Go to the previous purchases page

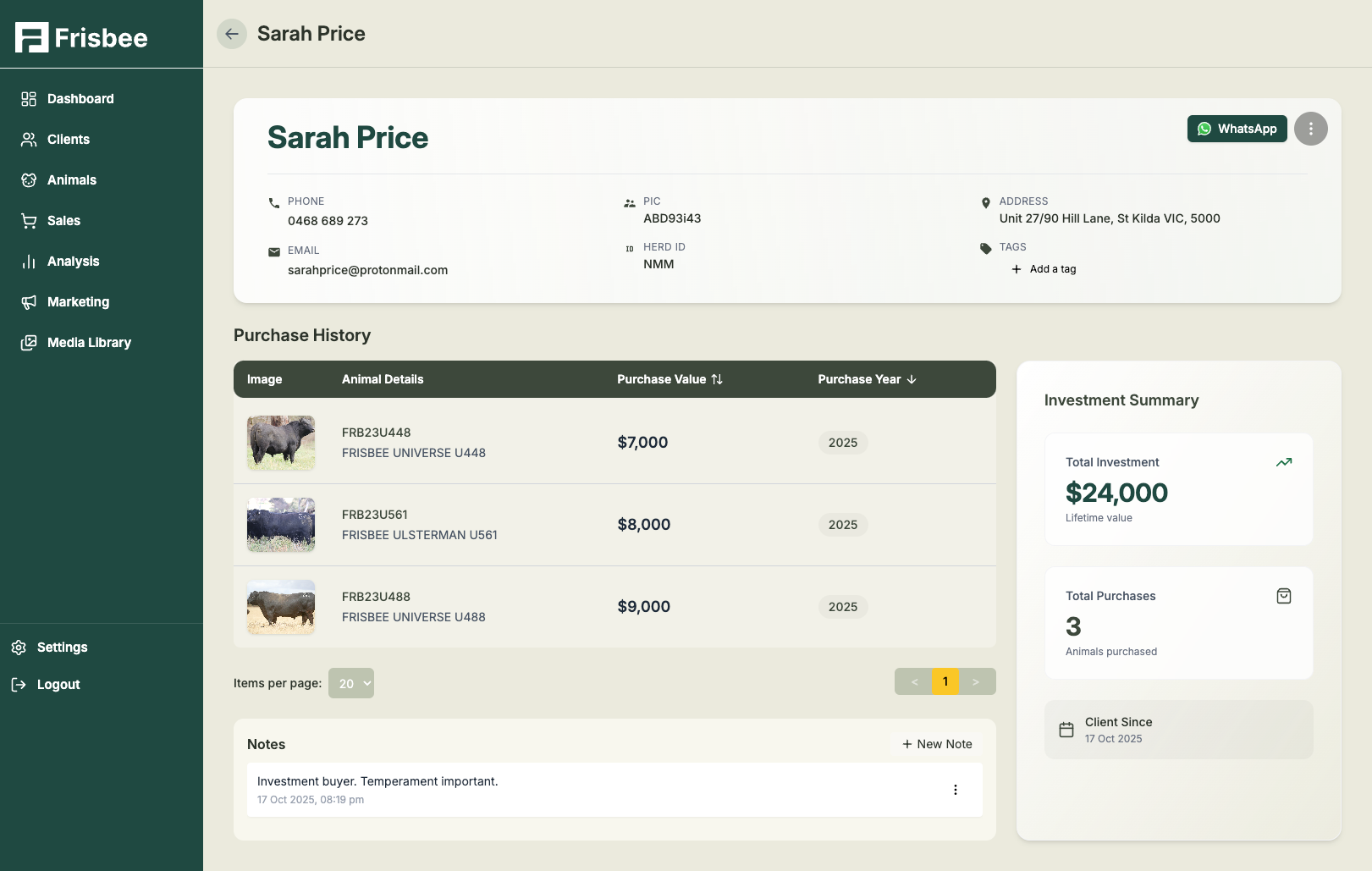click(914, 681)
